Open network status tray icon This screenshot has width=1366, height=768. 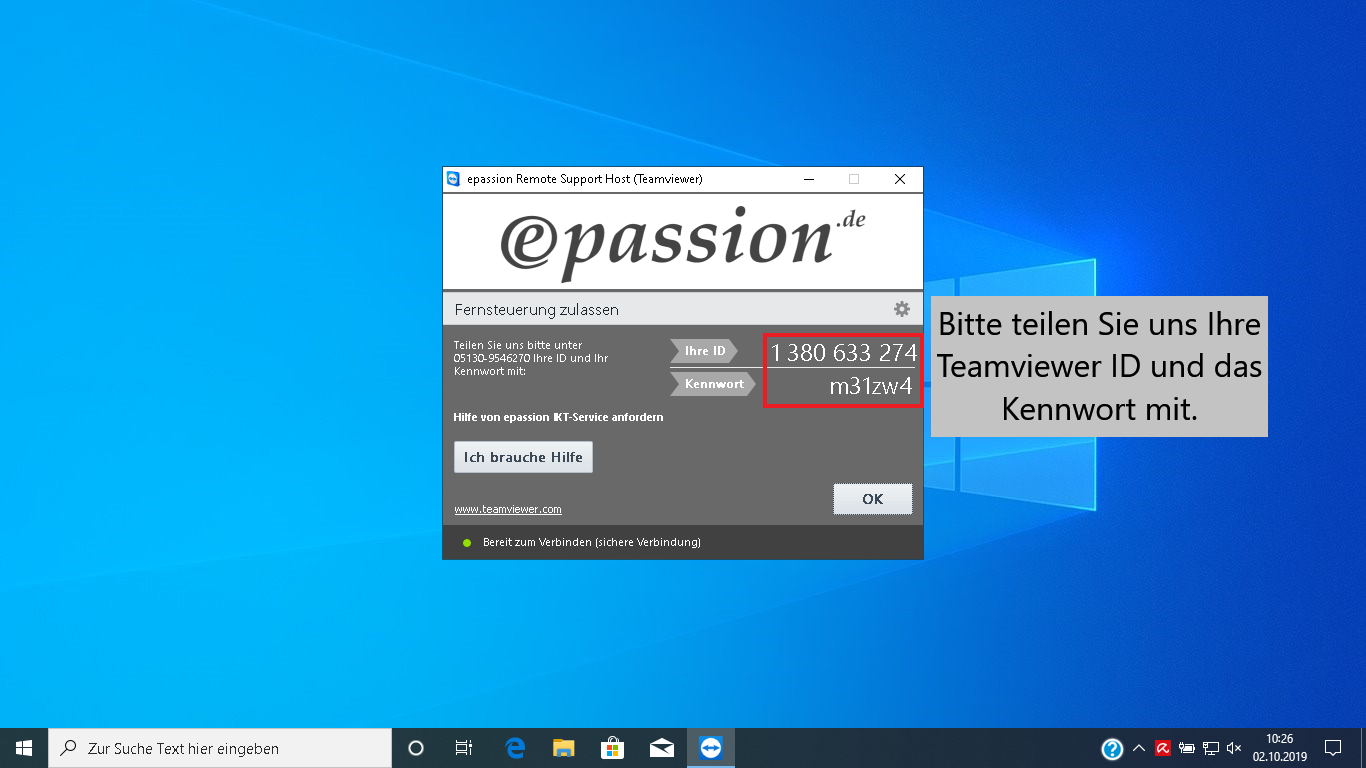pyautogui.click(x=1210, y=748)
